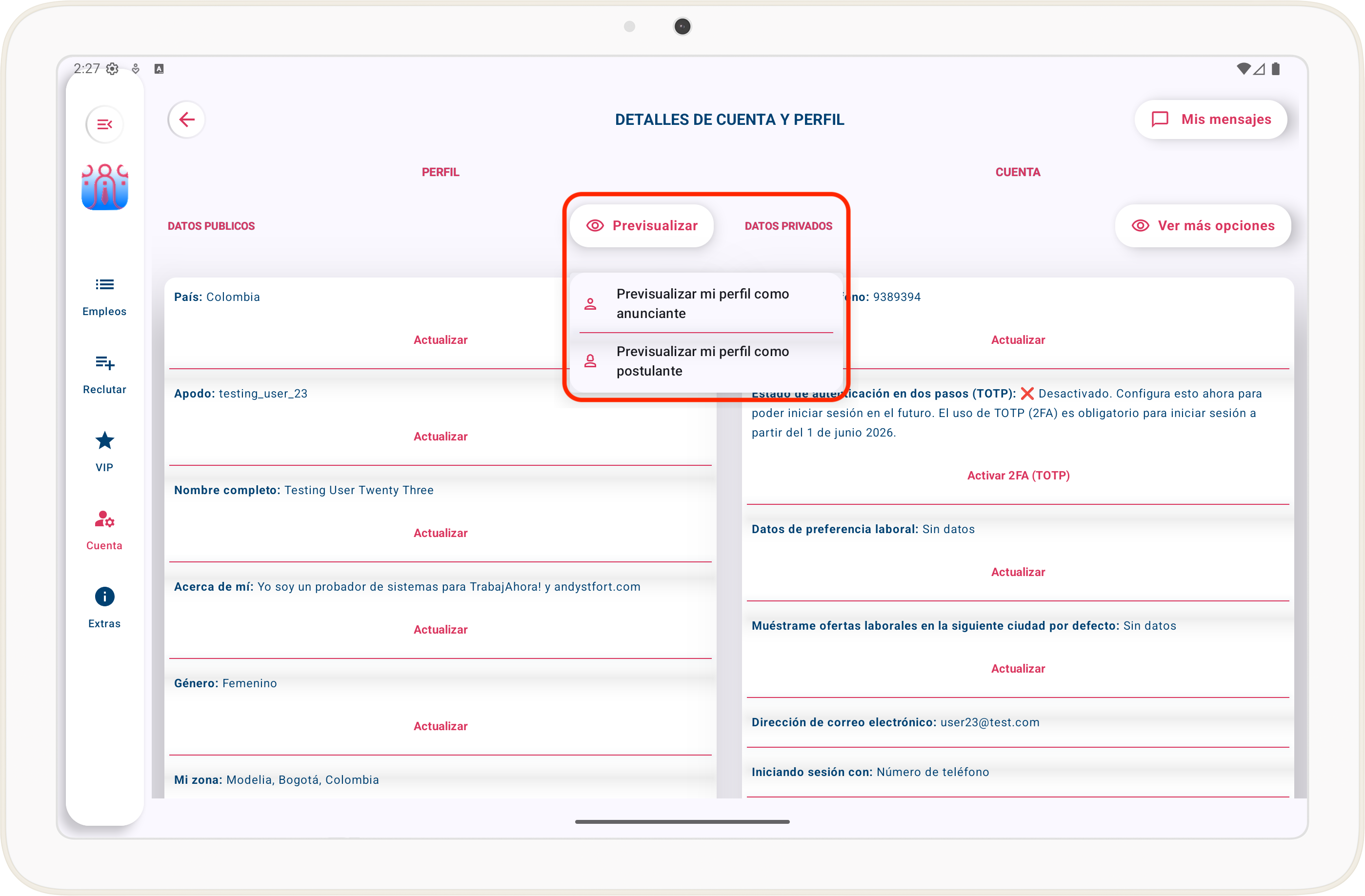Toggle the Previsualizar dropdown button
This screenshot has width=1365, height=896.
pos(642,226)
